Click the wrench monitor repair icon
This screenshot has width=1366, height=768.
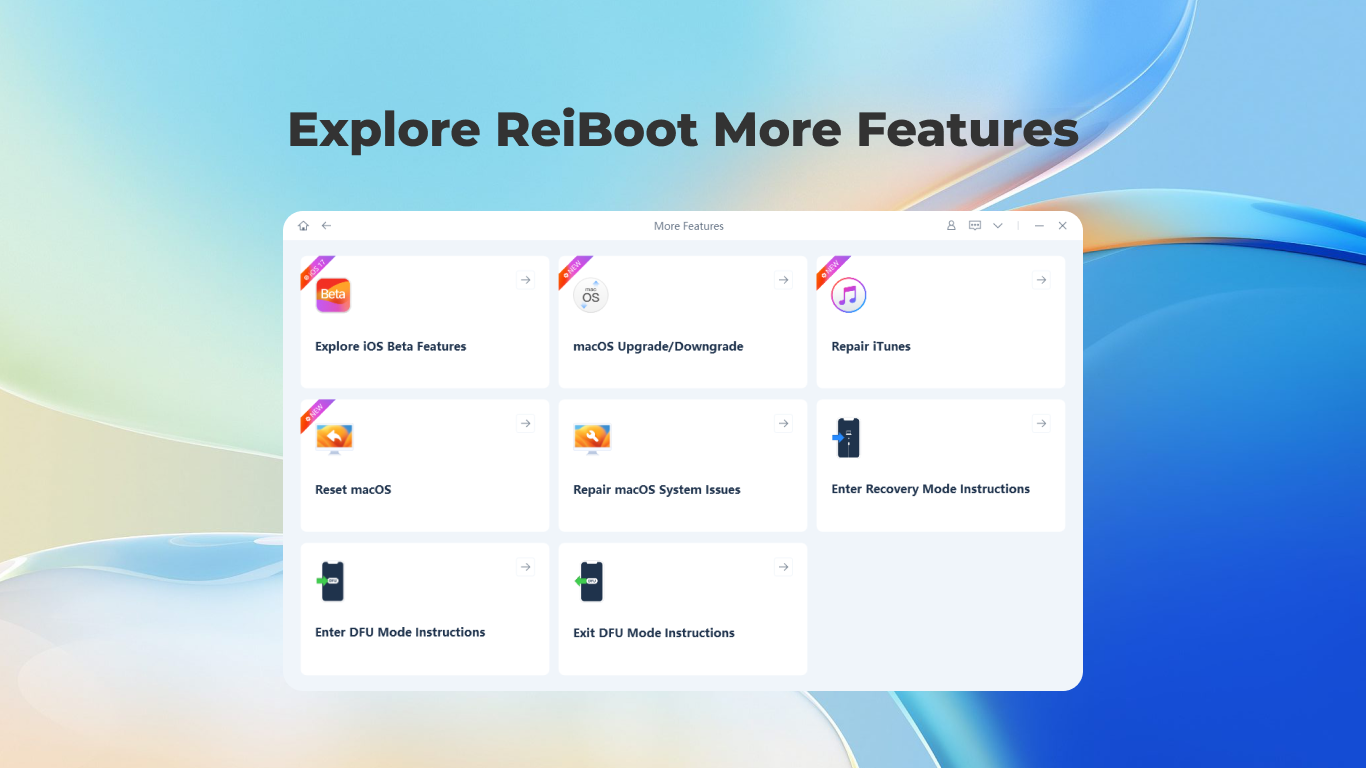[592, 438]
